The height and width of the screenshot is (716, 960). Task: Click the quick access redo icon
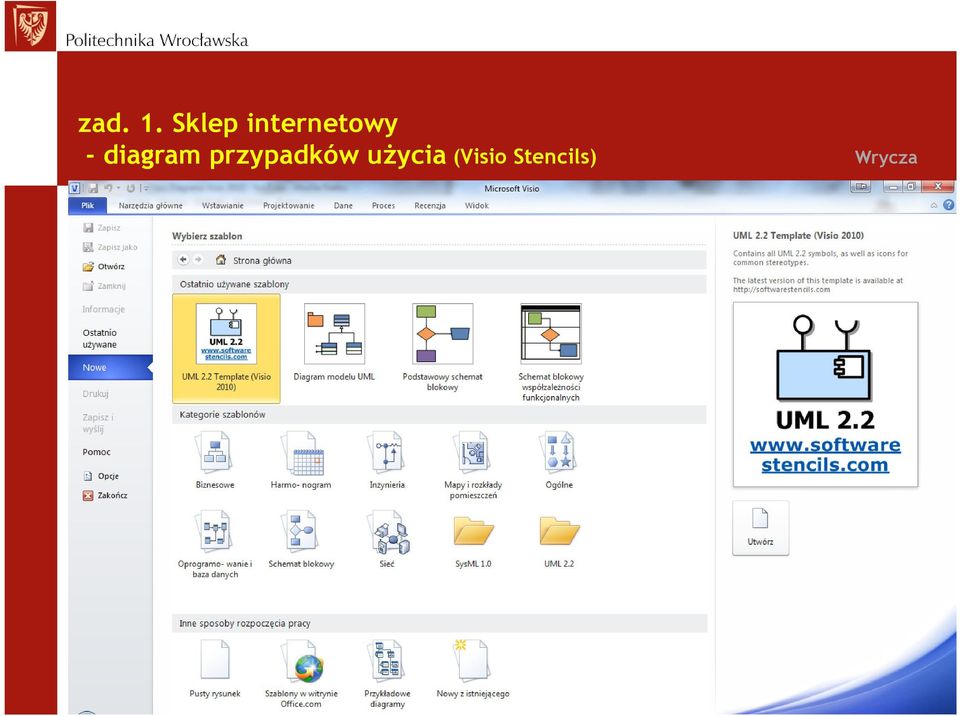(x=130, y=188)
